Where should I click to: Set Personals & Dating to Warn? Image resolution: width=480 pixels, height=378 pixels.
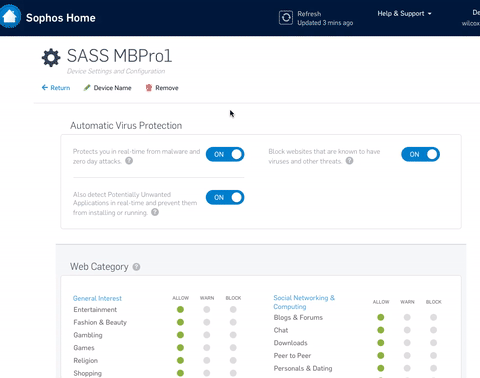pyautogui.click(x=407, y=368)
